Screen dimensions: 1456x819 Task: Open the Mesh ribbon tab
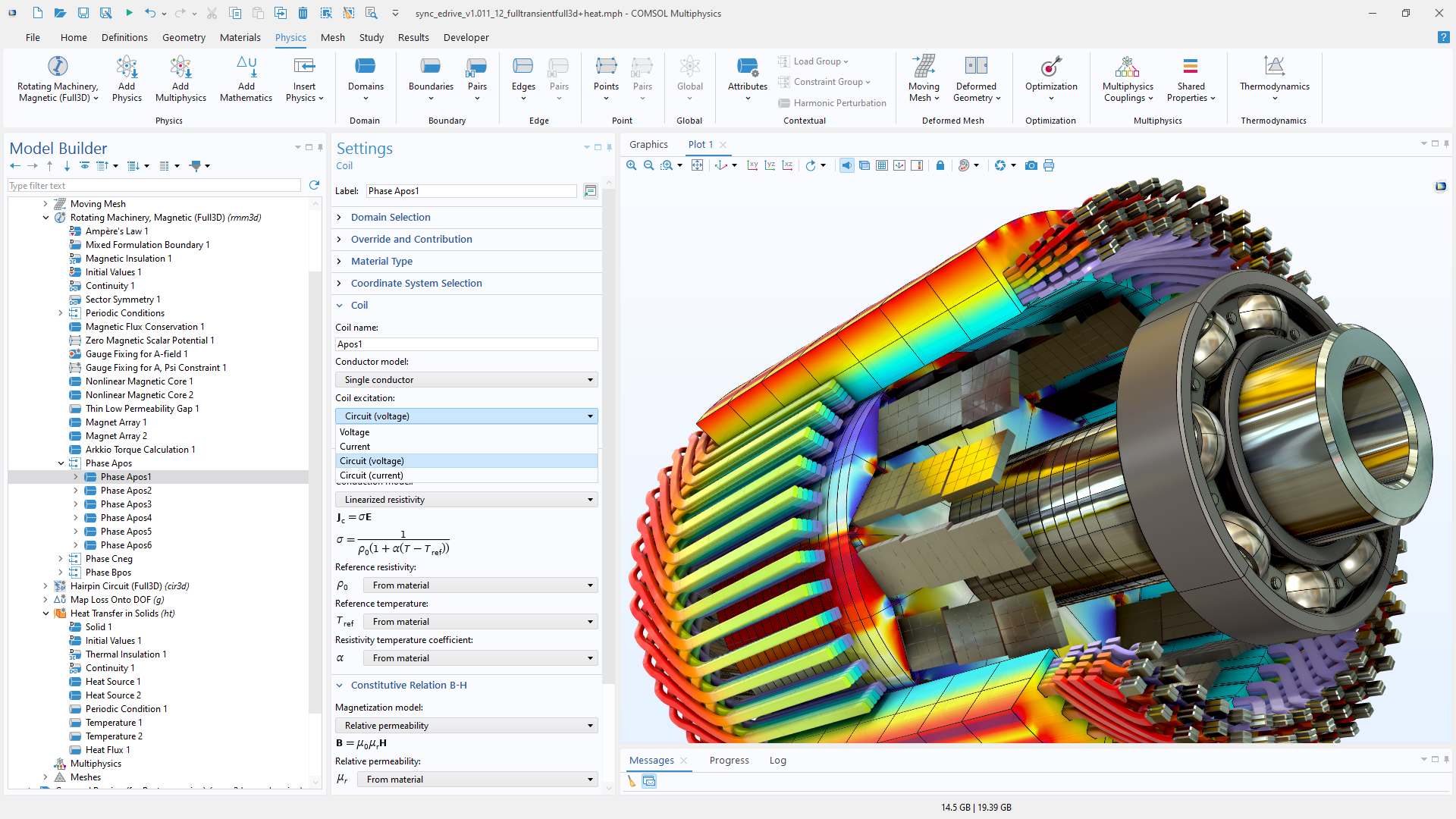(332, 37)
